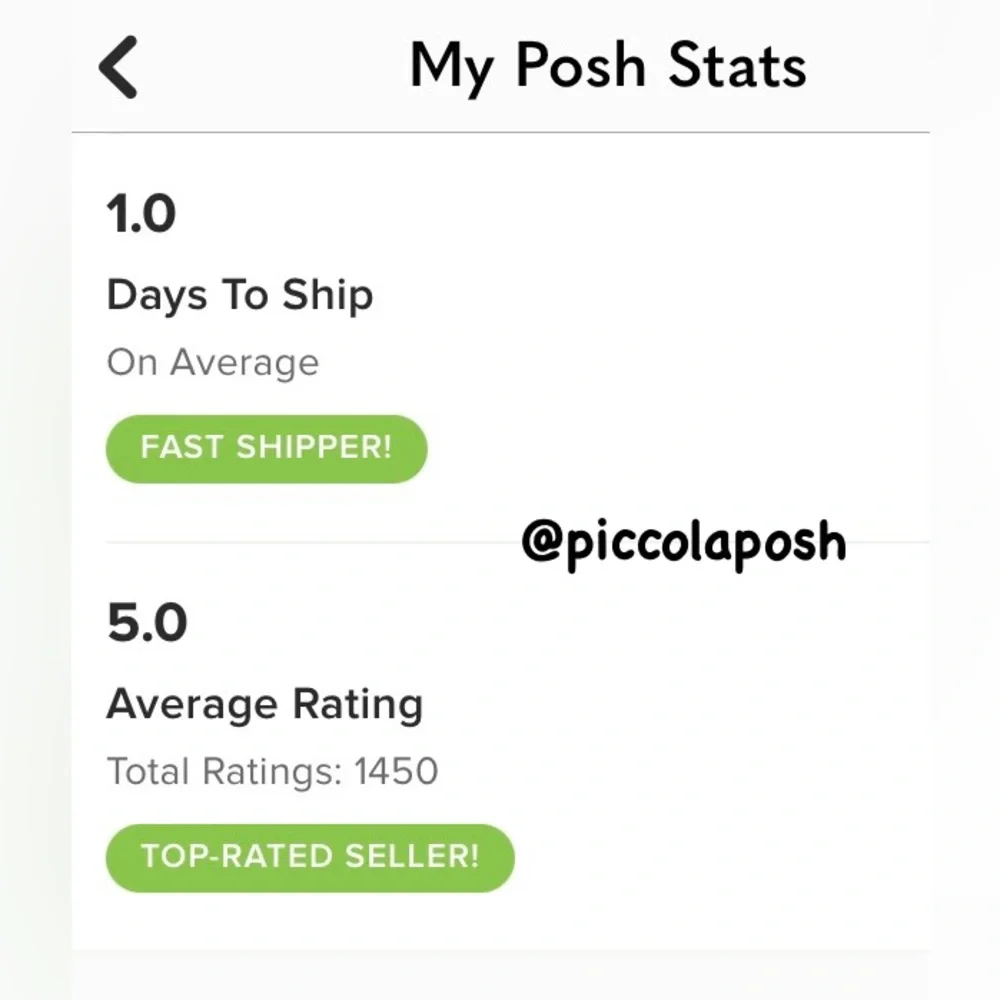Tap the On Average subtitle text
The image size is (1000, 1000).
212,362
